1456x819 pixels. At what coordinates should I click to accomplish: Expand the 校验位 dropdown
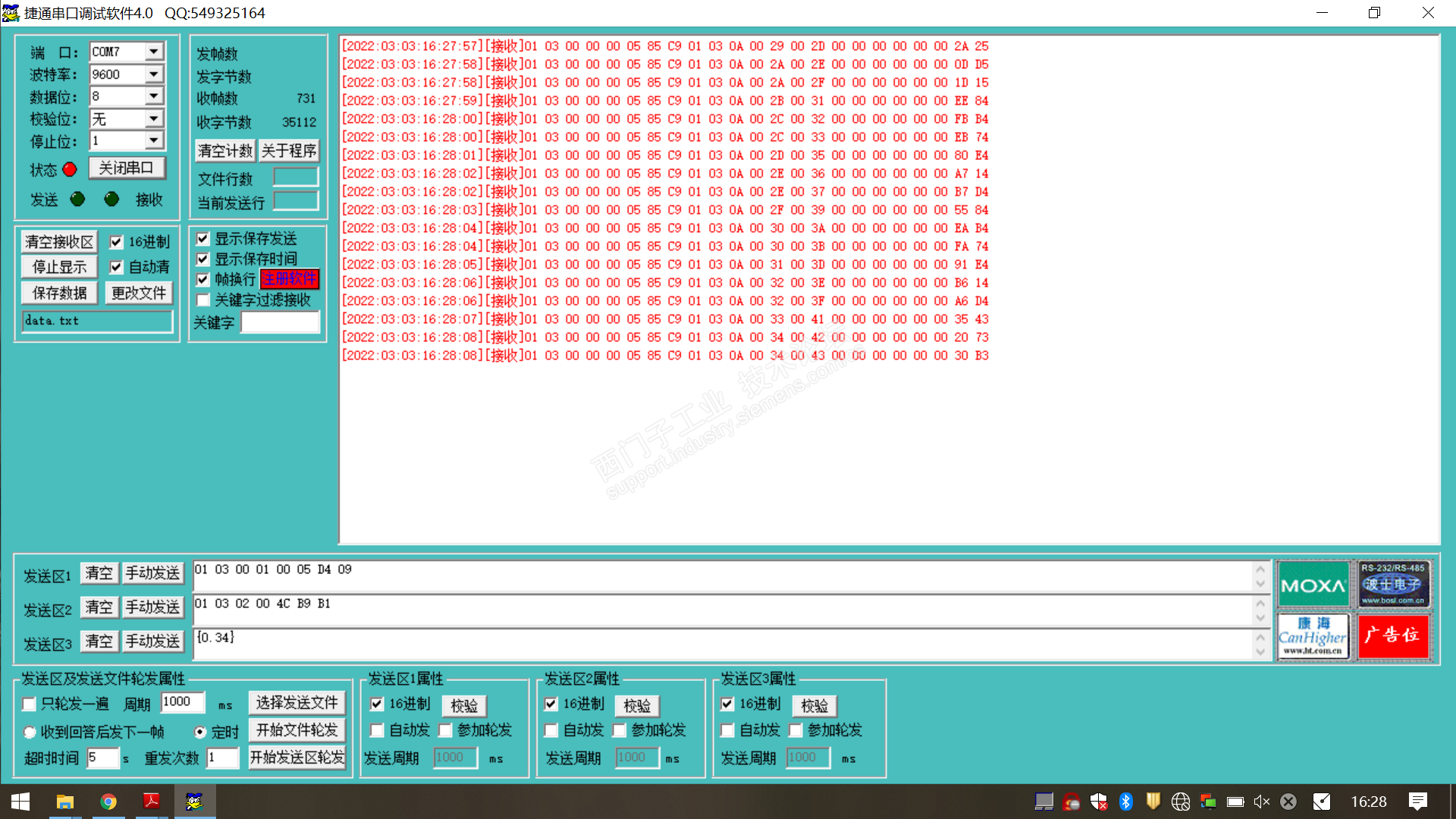(154, 119)
